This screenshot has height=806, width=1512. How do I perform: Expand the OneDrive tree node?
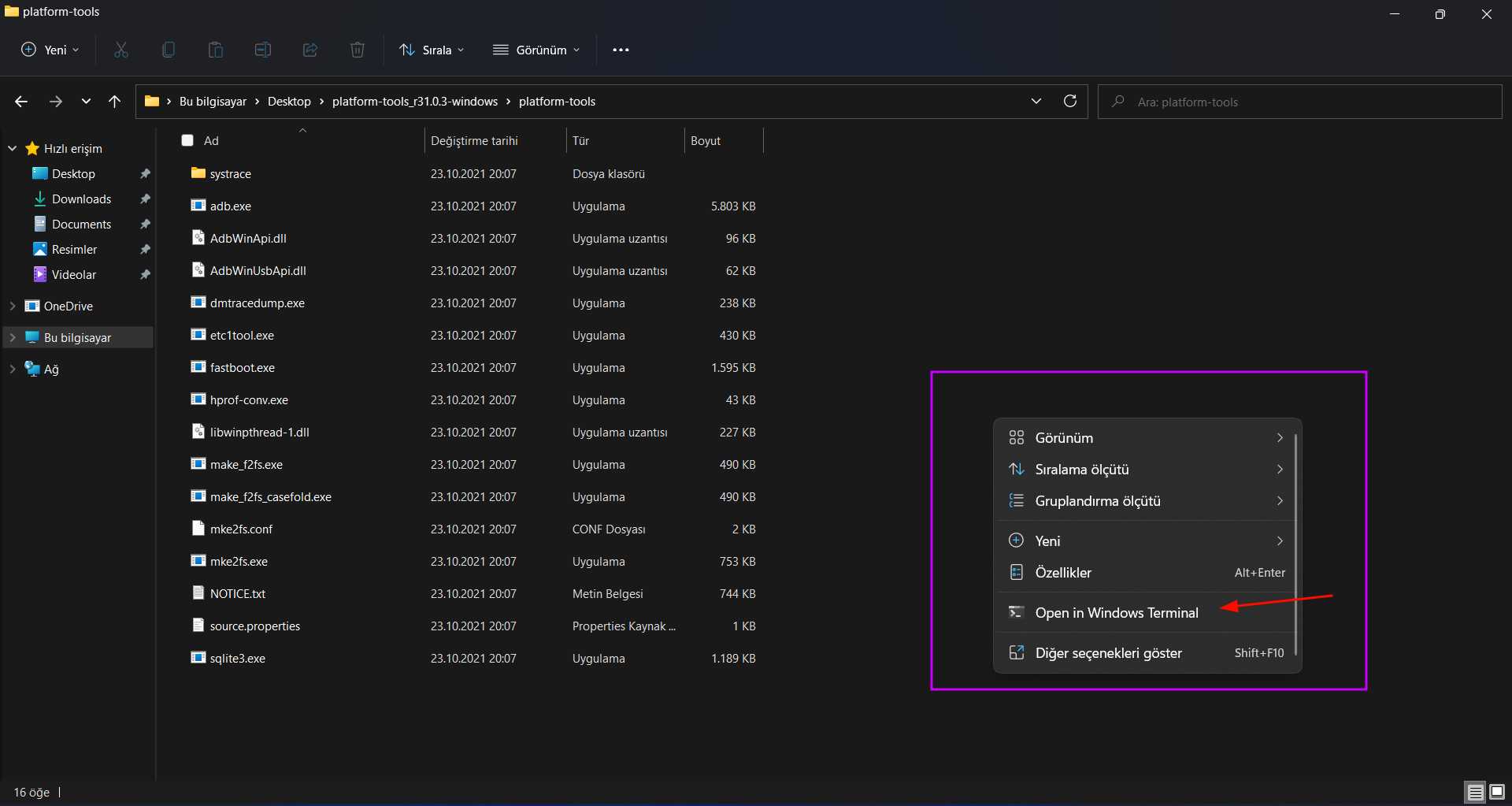point(13,306)
